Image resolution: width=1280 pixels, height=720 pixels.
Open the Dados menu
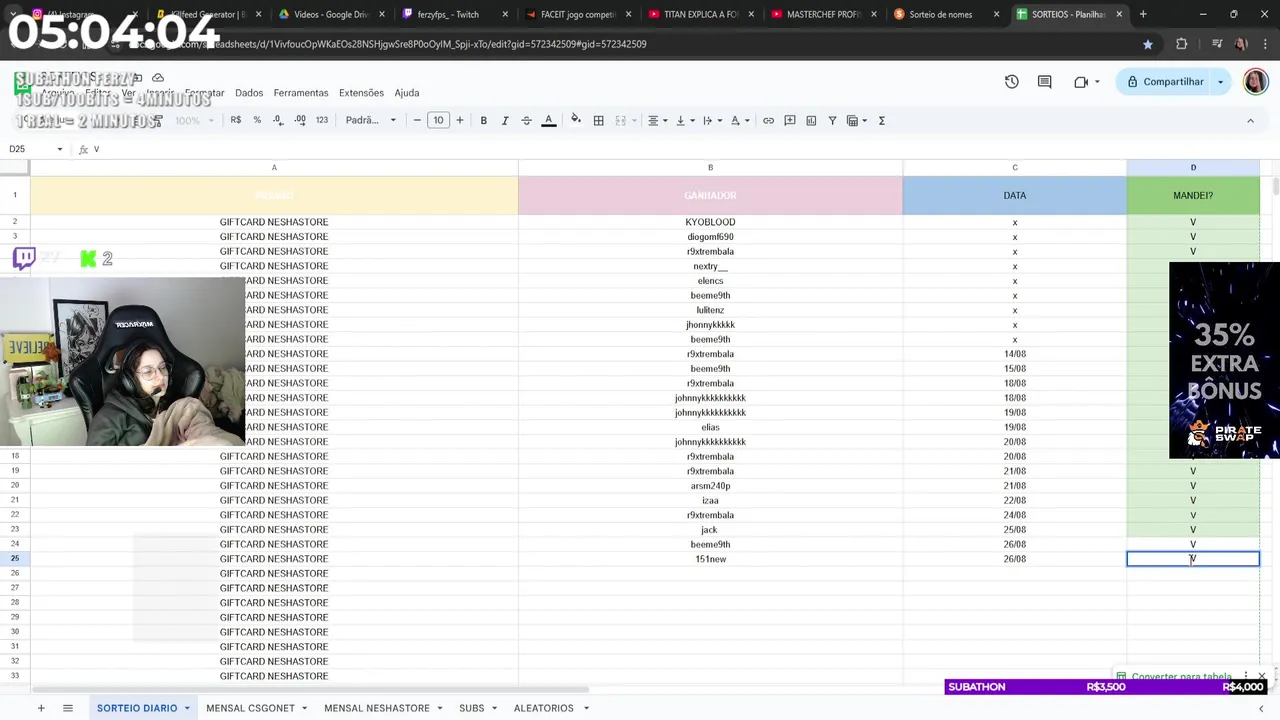(249, 93)
